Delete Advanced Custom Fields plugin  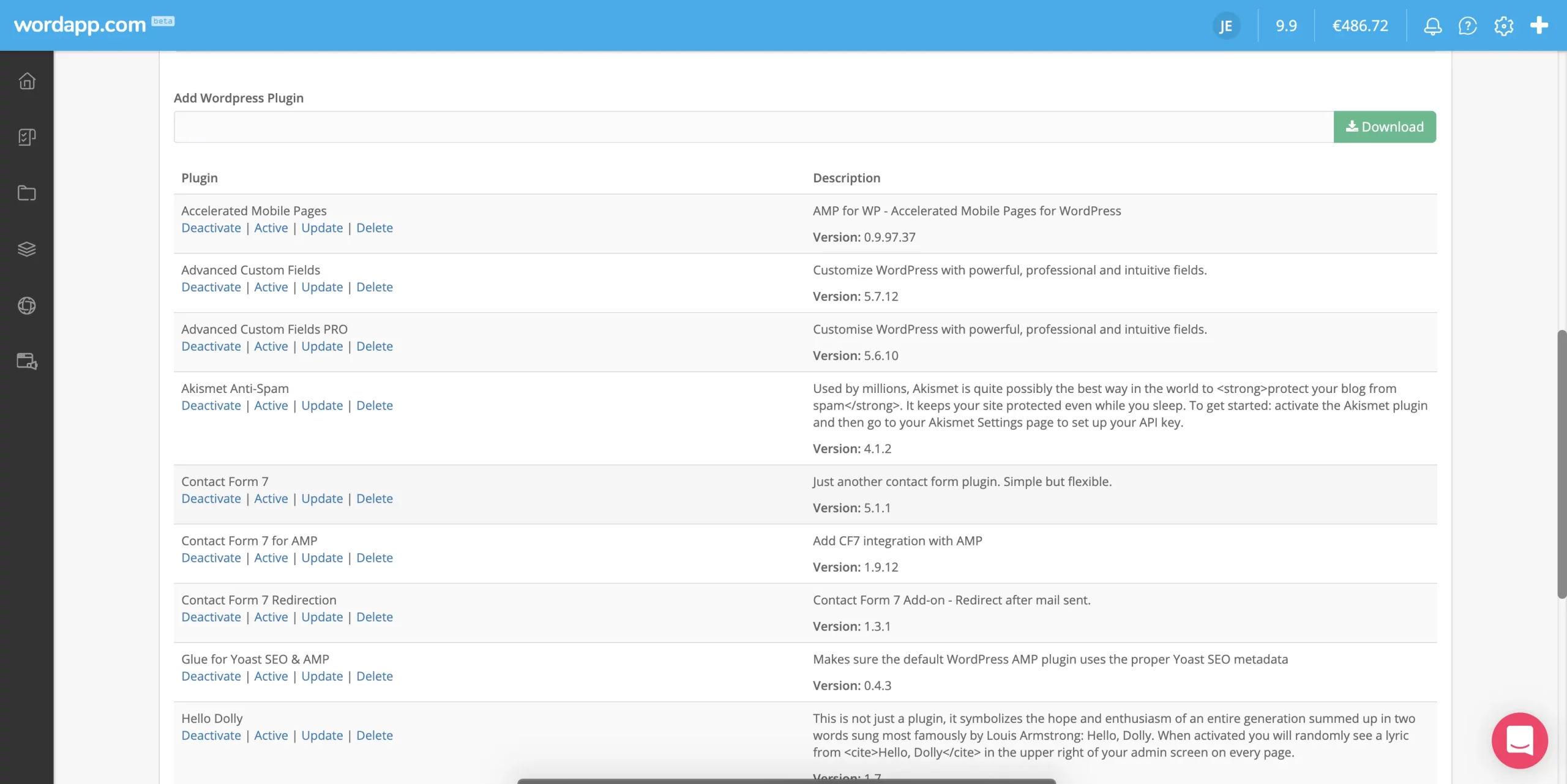point(375,287)
